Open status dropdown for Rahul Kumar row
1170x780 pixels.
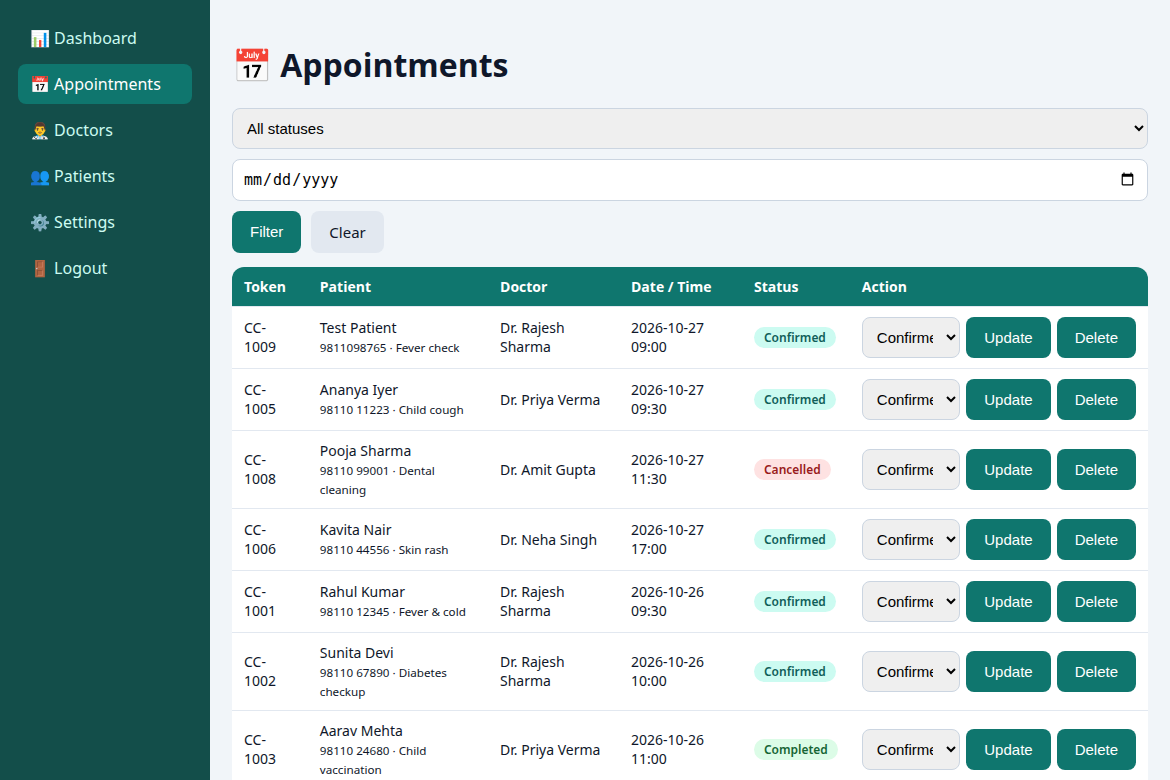(x=910, y=602)
